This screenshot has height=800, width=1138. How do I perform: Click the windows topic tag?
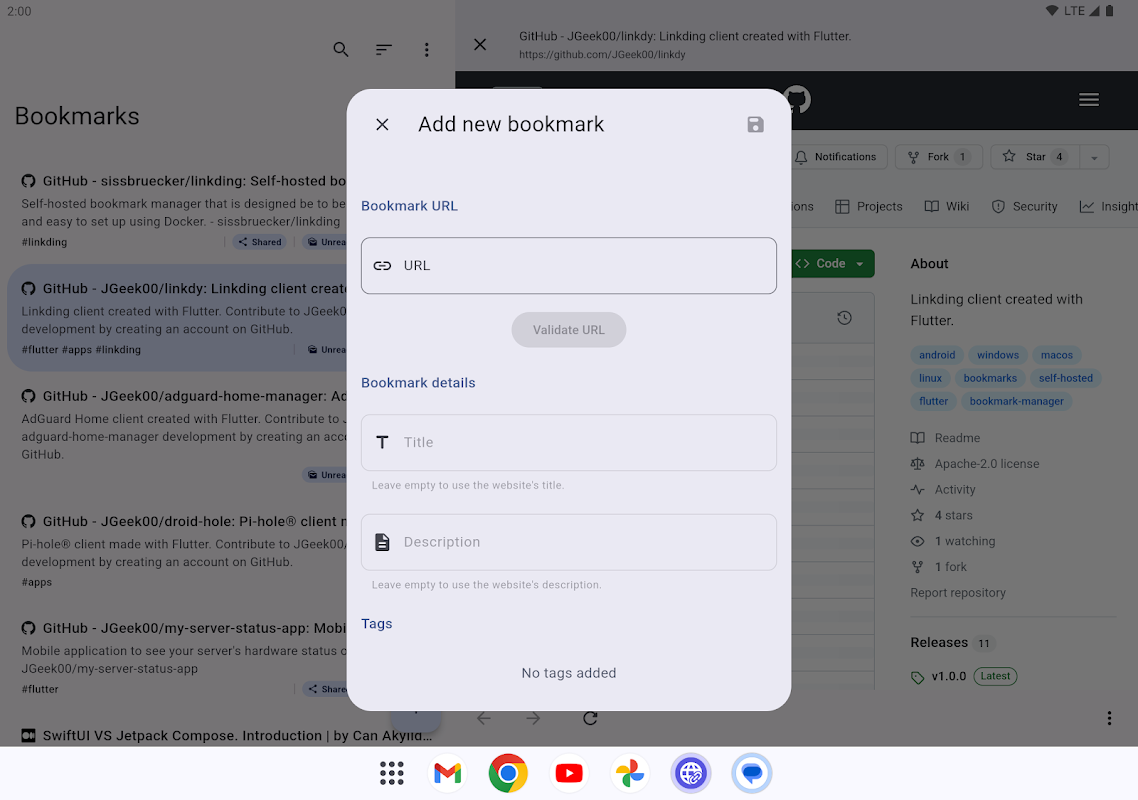pos(997,355)
